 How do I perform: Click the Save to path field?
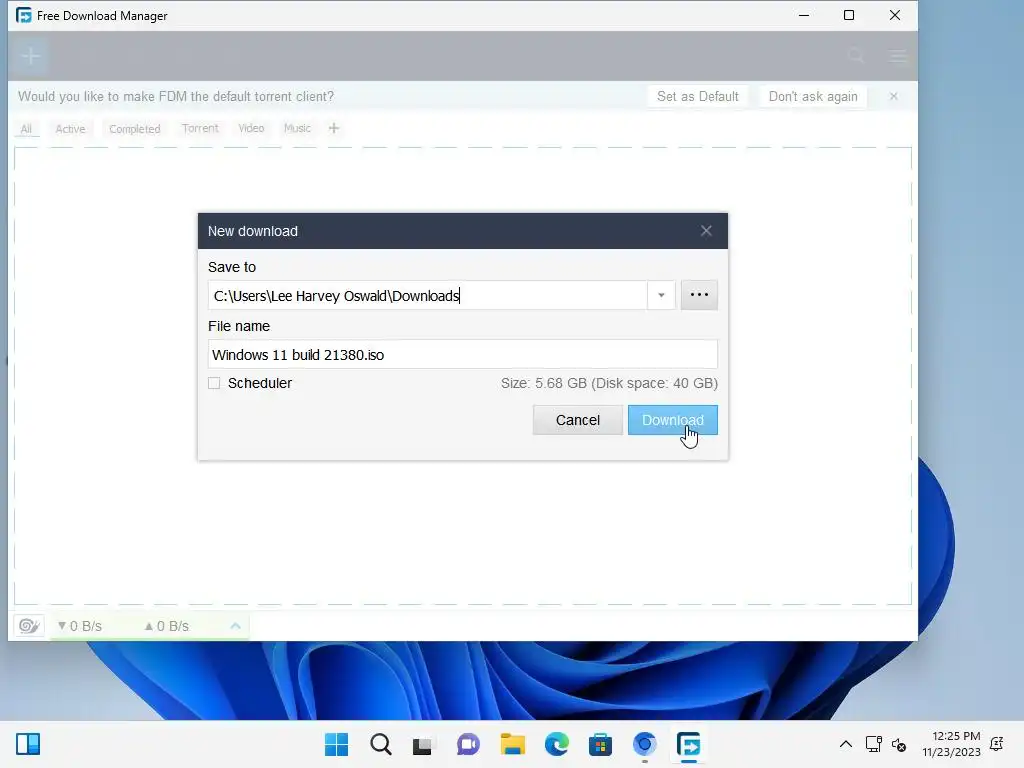428,296
